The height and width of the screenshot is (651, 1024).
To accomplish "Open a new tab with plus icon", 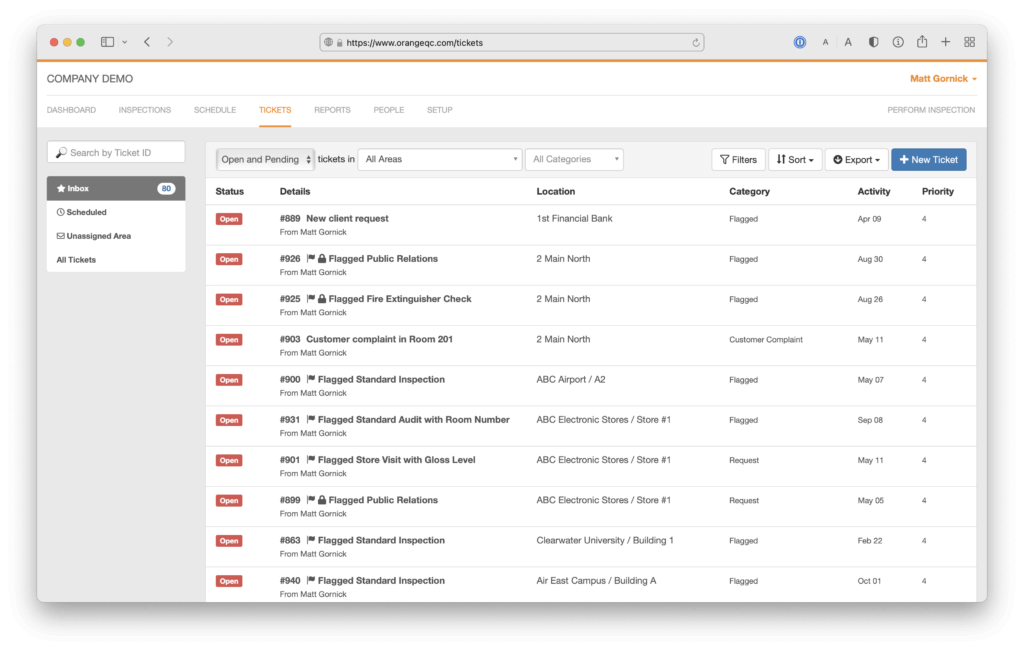I will point(945,42).
